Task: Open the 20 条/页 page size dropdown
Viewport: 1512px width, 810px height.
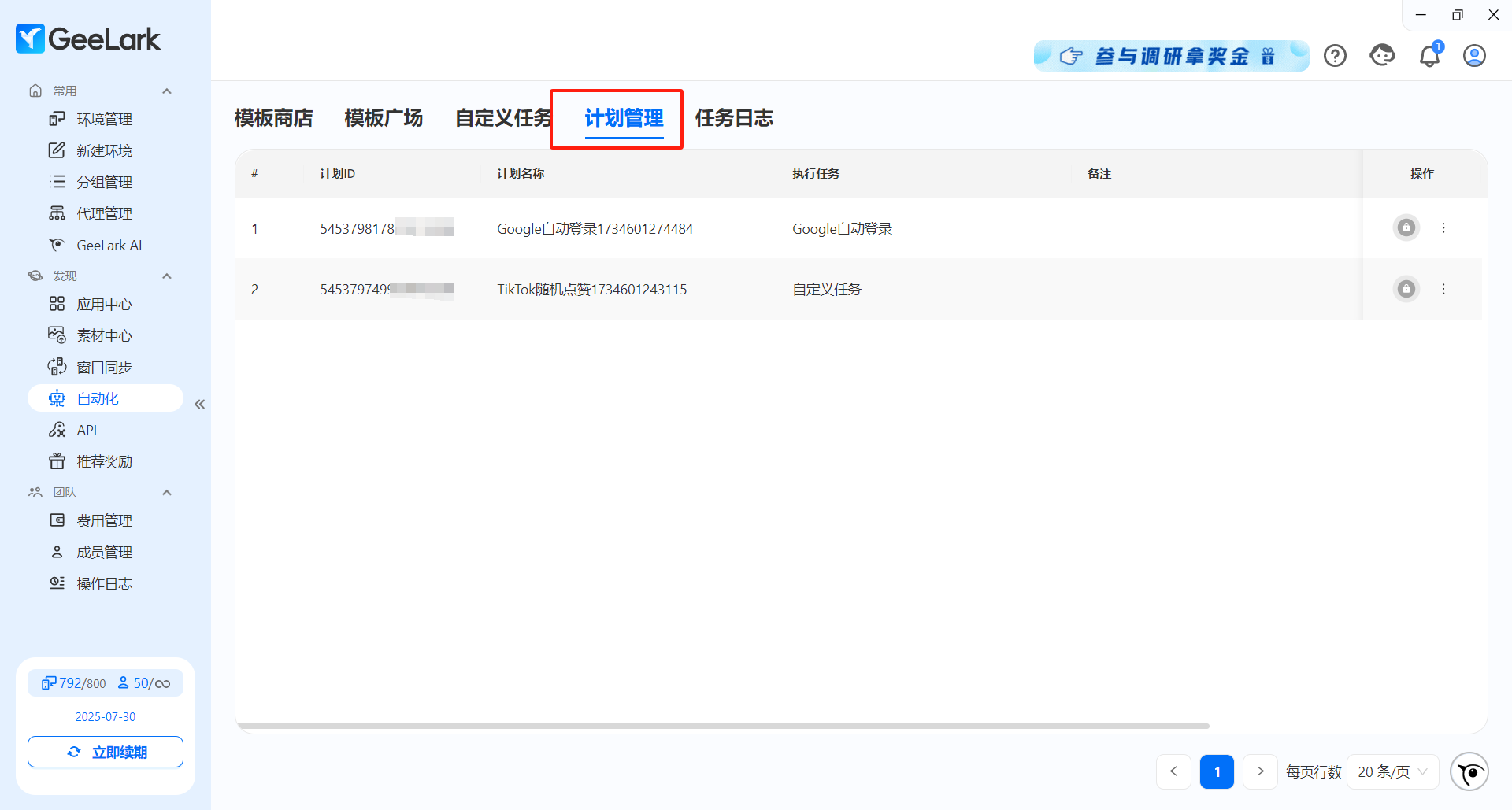Action: click(x=1392, y=772)
